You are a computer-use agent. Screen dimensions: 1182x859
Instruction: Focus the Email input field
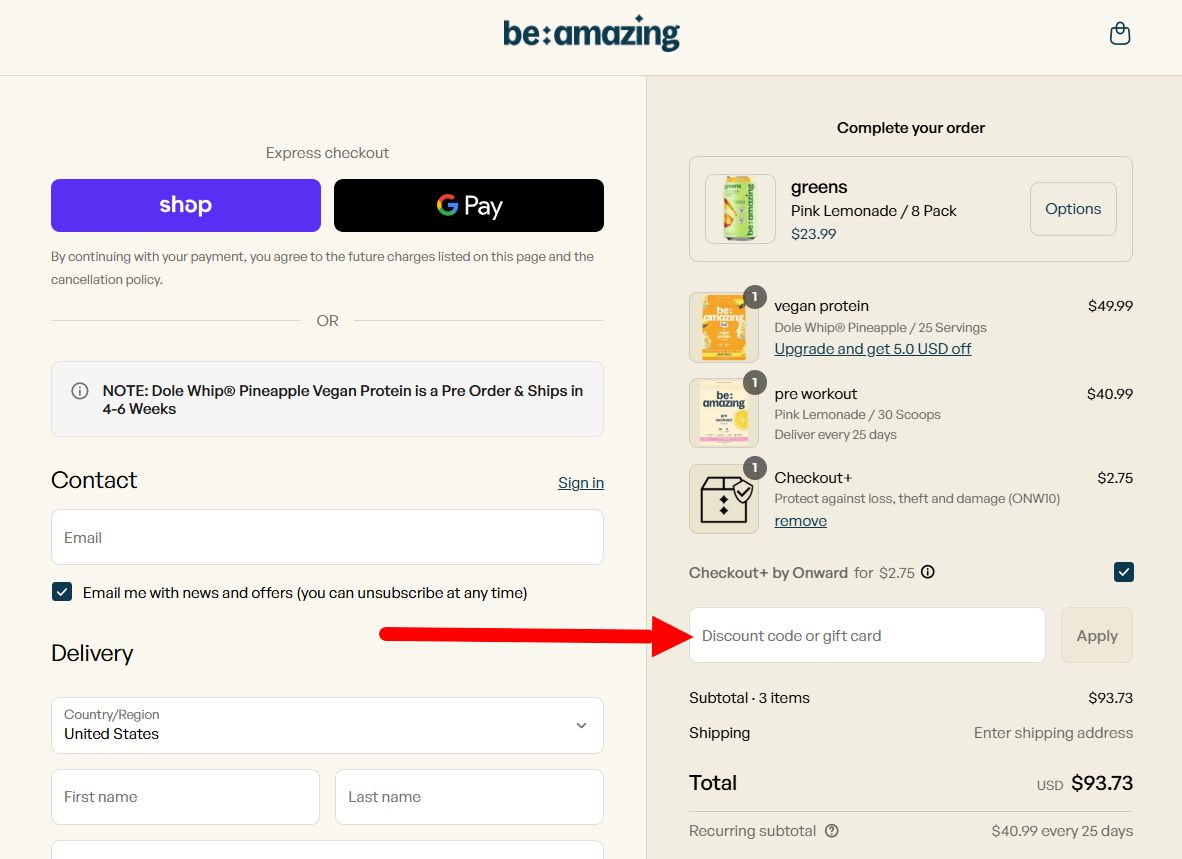(x=327, y=537)
